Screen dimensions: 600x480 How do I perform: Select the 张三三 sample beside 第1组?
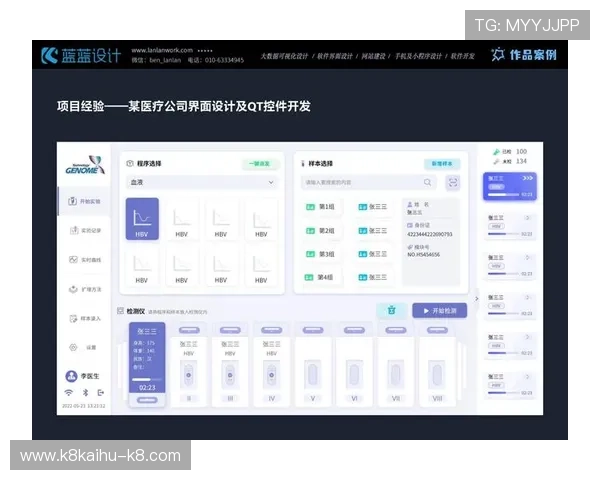373,207
